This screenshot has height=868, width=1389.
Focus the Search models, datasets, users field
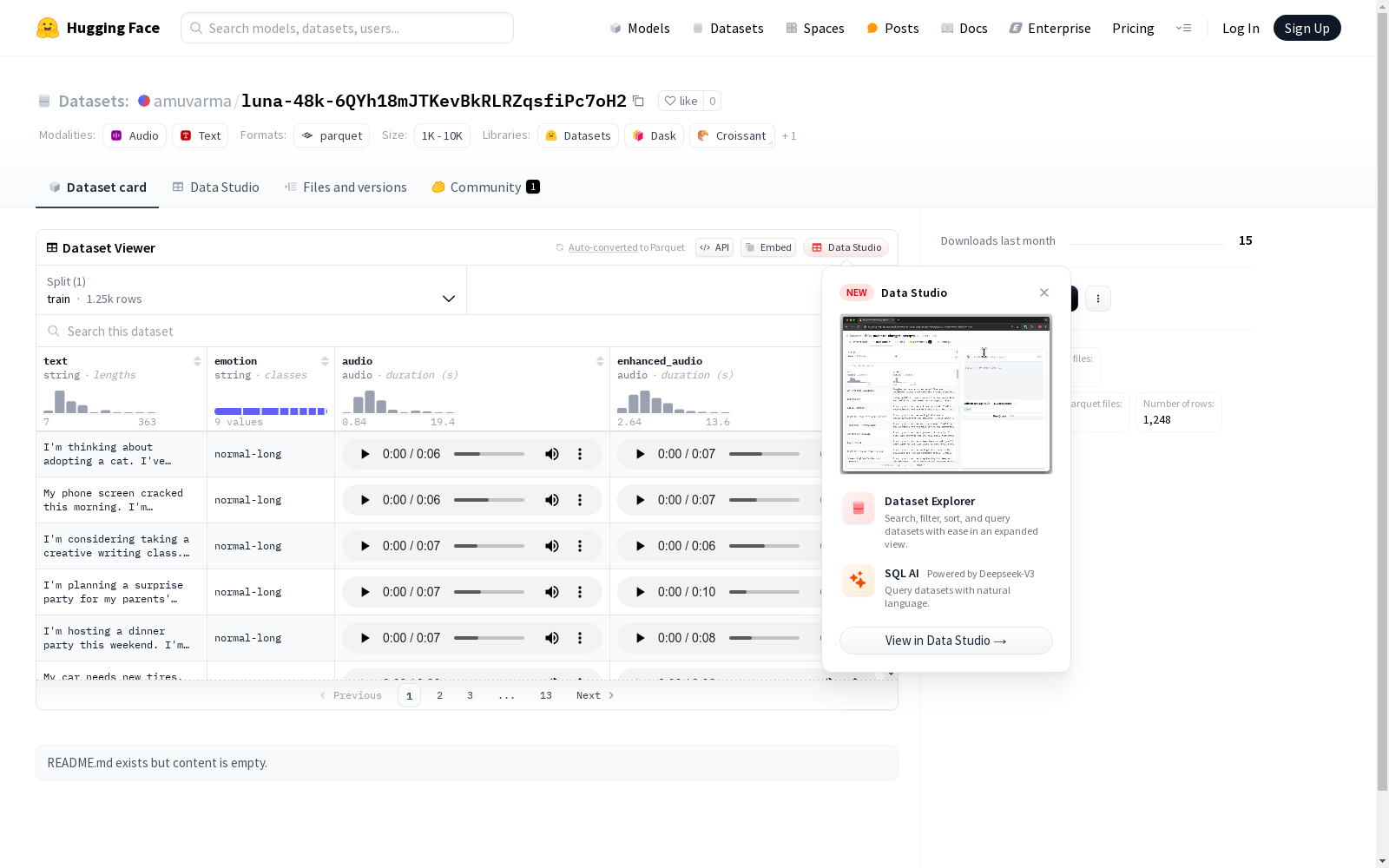(347, 28)
